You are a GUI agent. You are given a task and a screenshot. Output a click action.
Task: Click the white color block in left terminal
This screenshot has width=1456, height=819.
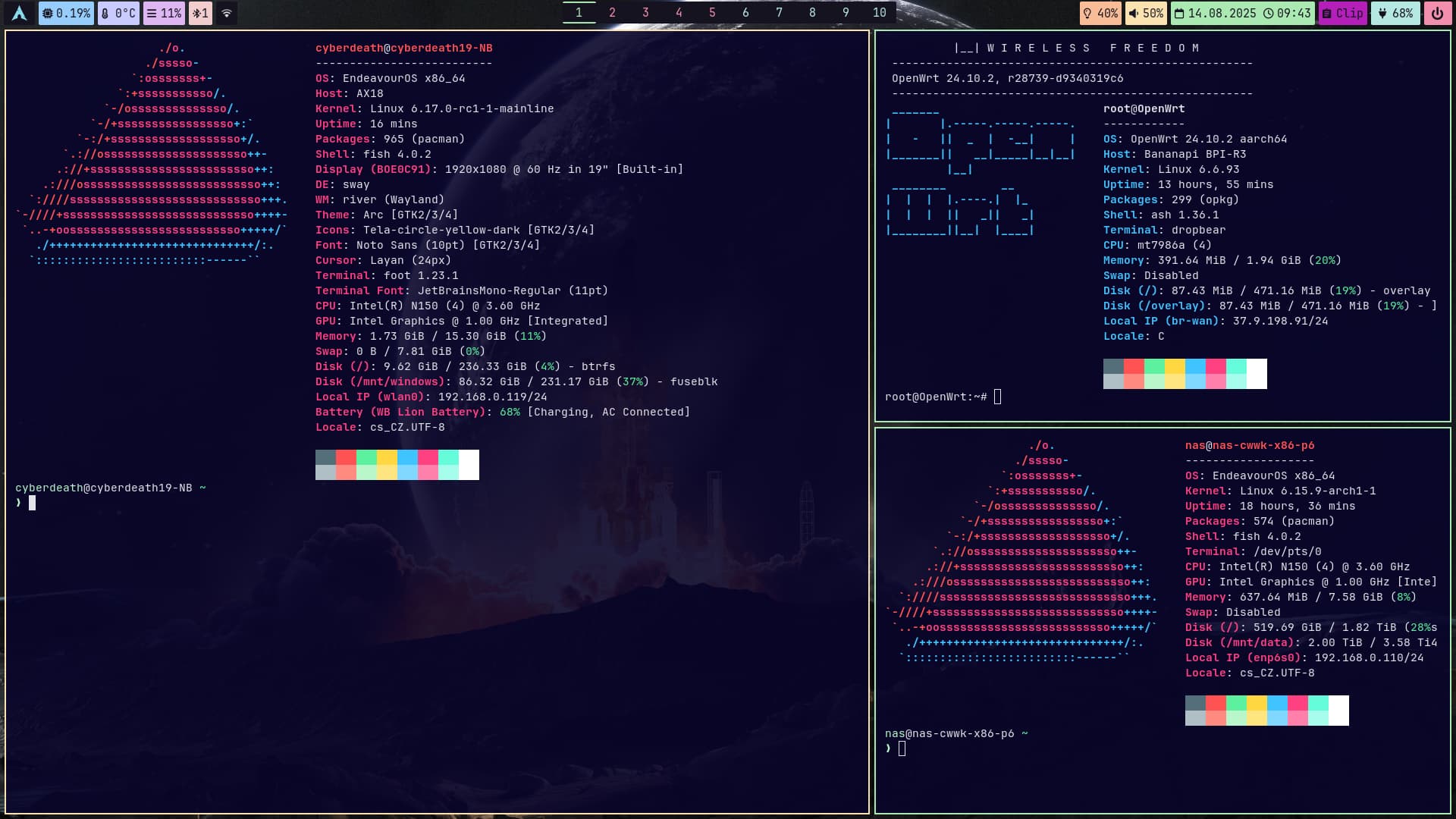[469, 464]
